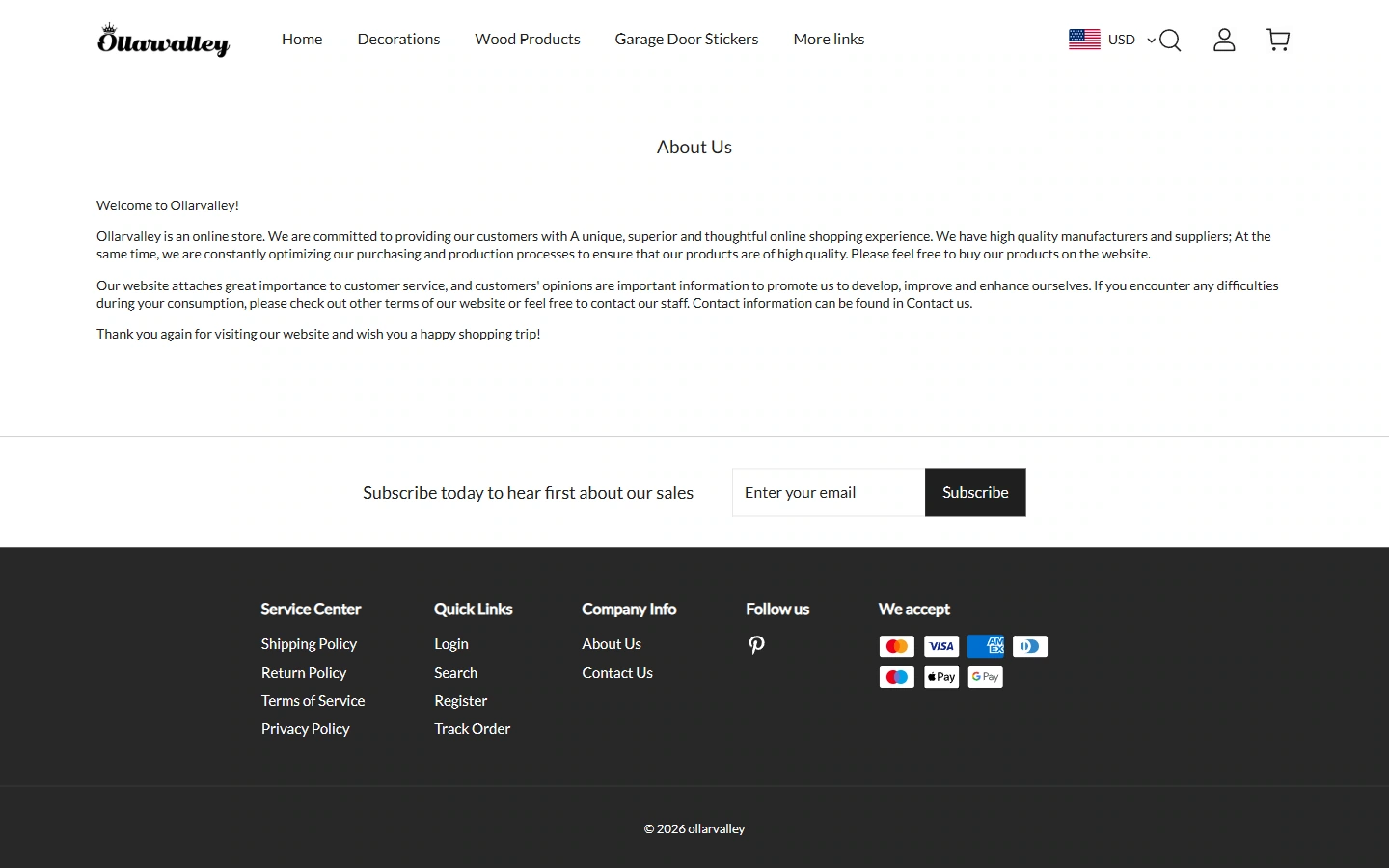This screenshot has width=1389, height=868.
Task: View the shopping cart icon
Action: tap(1278, 40)
